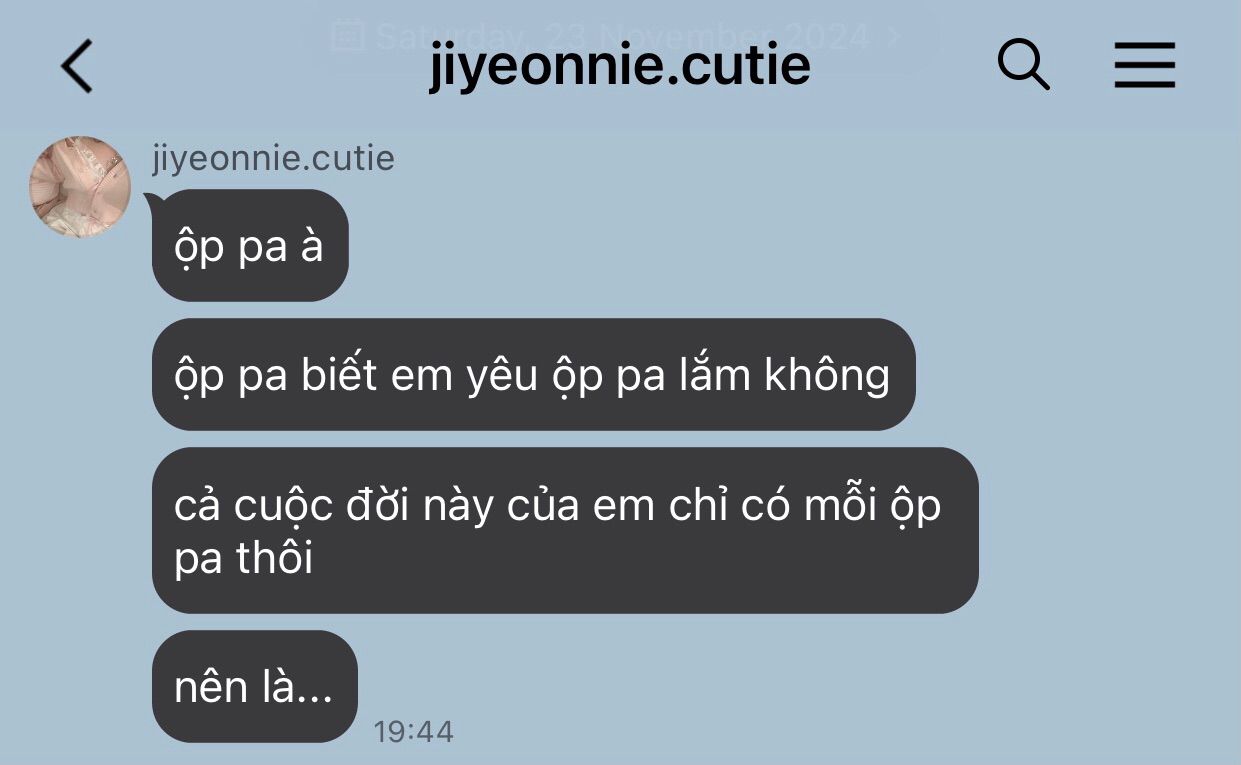View jiyeonnie.cutie's pink profile avatar
1241x765 pixels.
81,187
